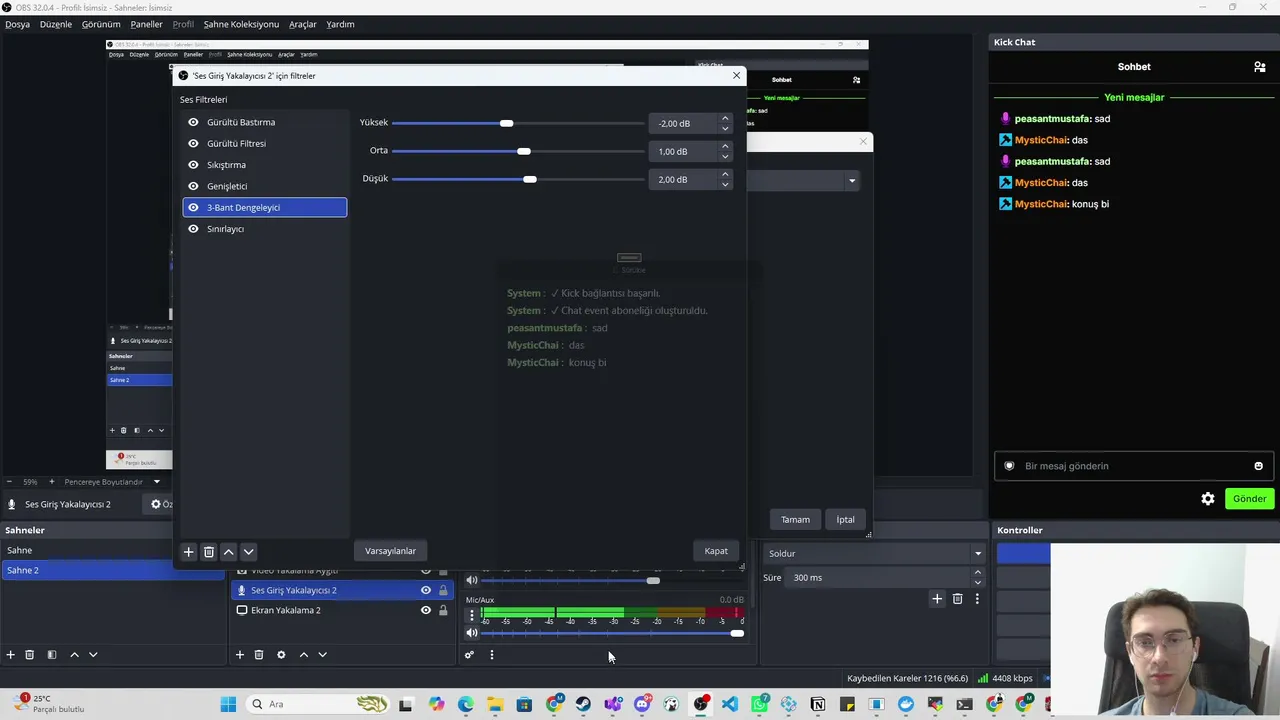1280x720 pixels.
Task: Click Kapat to close filters dialog
Action: pyautogui.click(x=716, y=551)
